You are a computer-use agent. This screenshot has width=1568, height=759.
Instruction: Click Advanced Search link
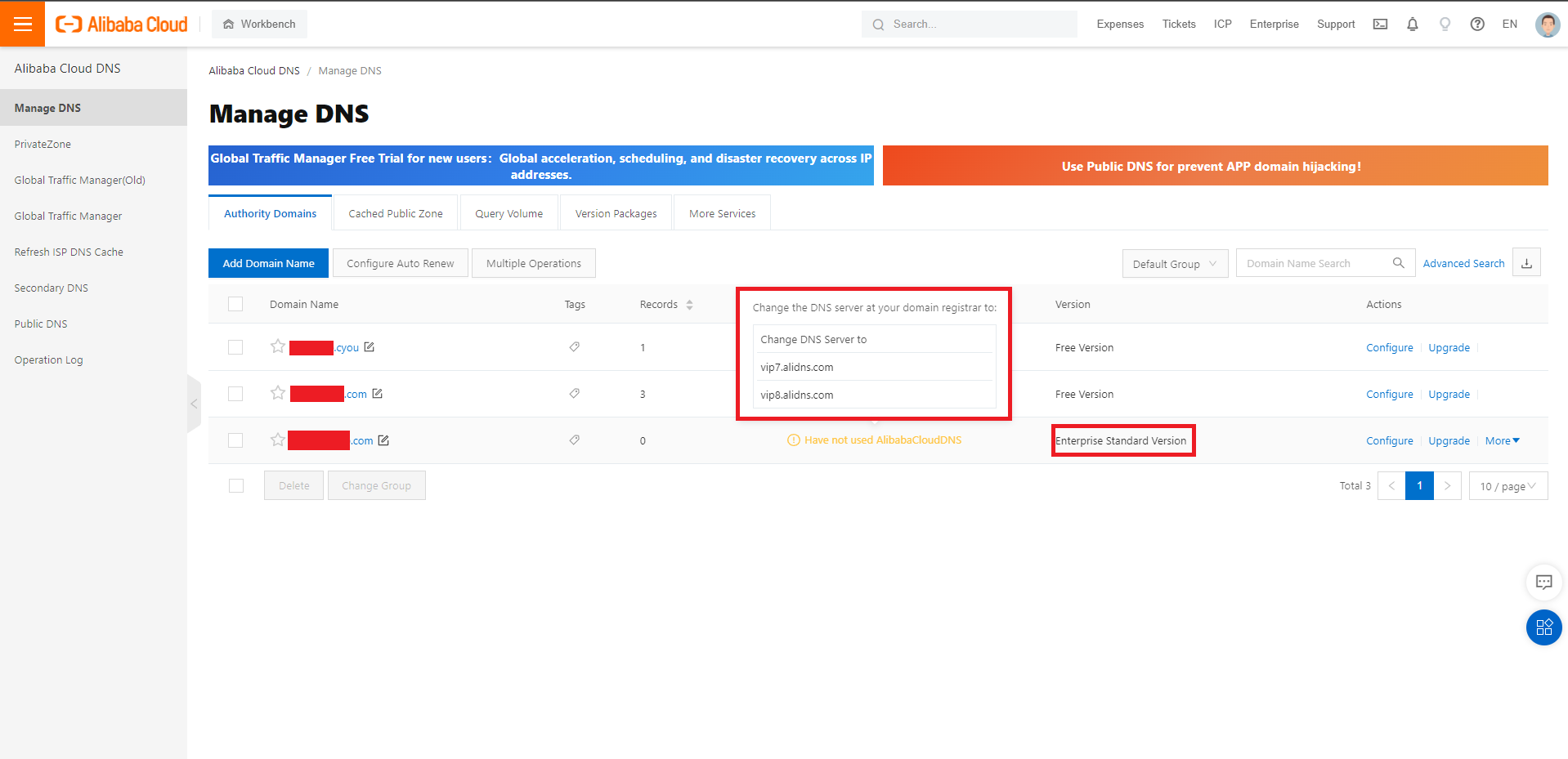(x=1463, y=263)
